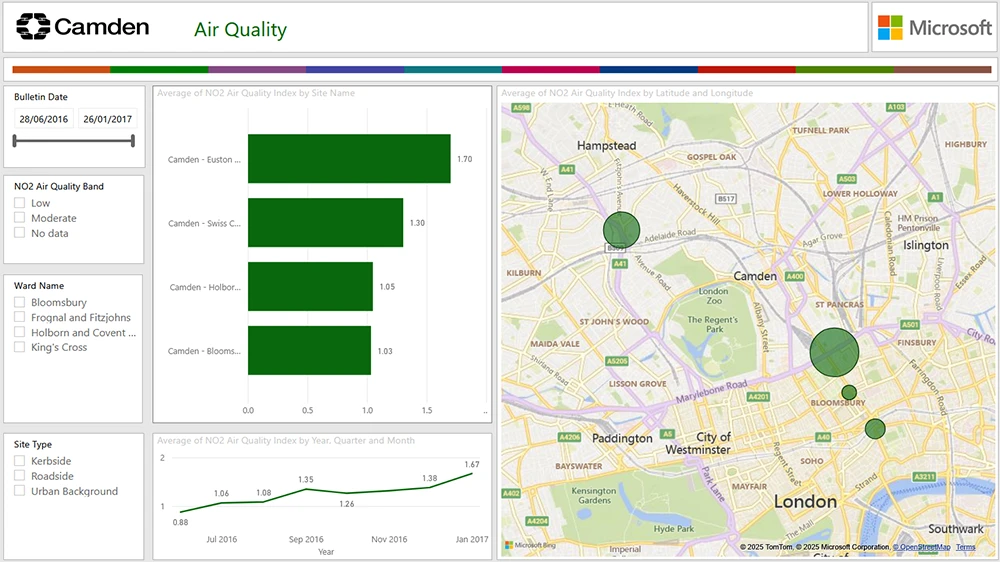Tick the Low air quality band checkbox
This screenshot has width=1000, height=562.
20,203
